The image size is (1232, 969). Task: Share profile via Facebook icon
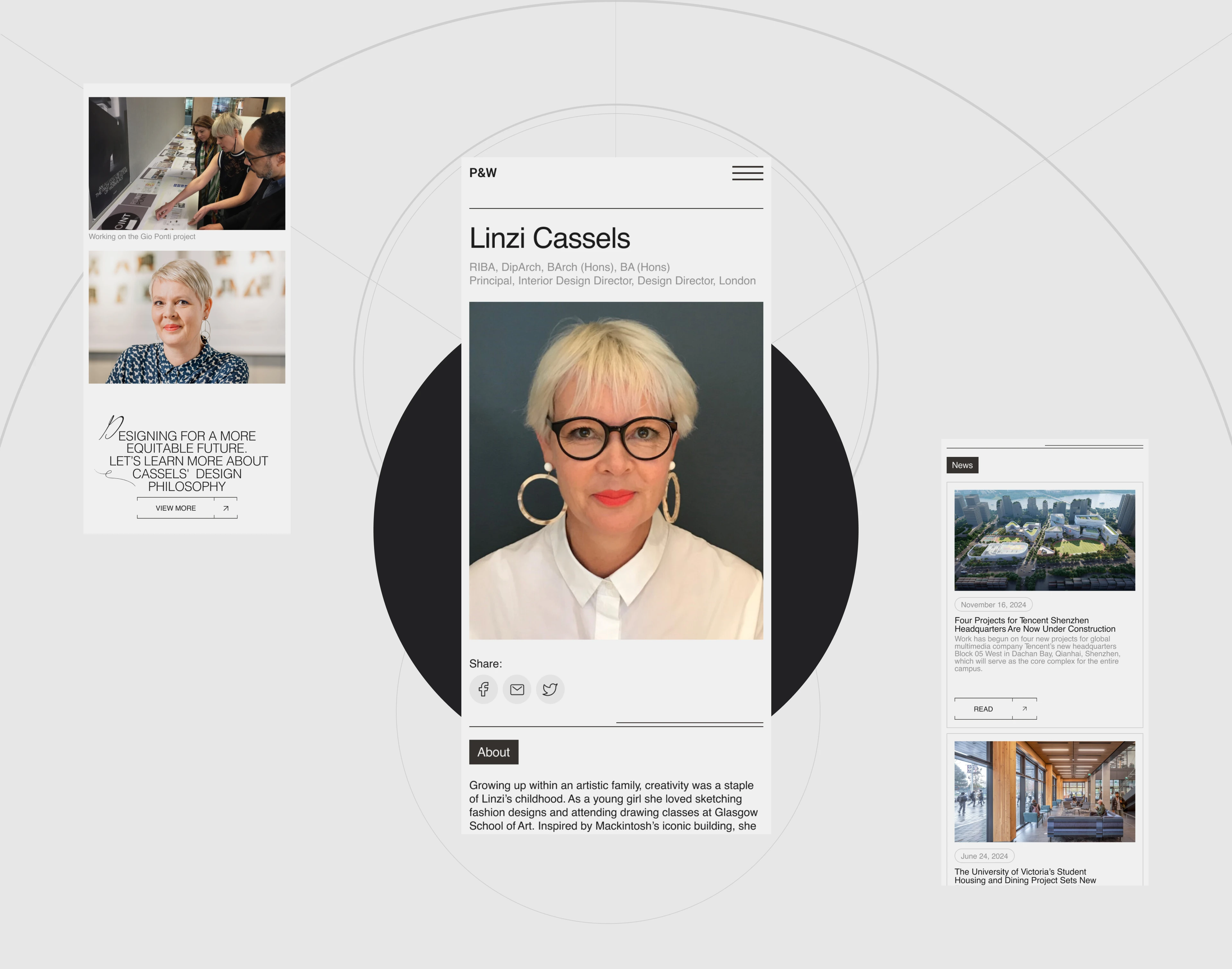coord(483,689)
